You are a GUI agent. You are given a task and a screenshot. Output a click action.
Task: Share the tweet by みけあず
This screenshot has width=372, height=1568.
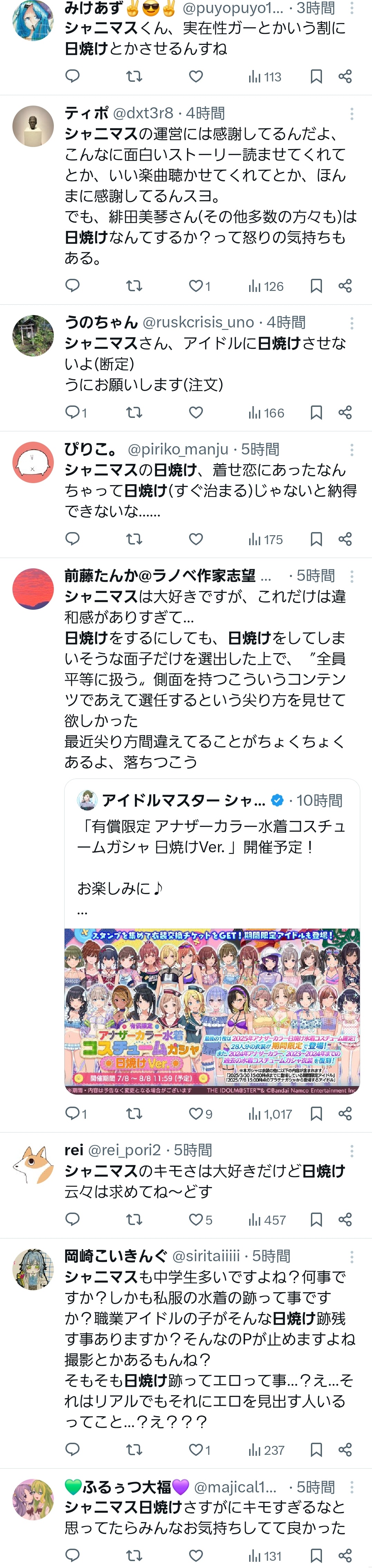pos(345,76)
